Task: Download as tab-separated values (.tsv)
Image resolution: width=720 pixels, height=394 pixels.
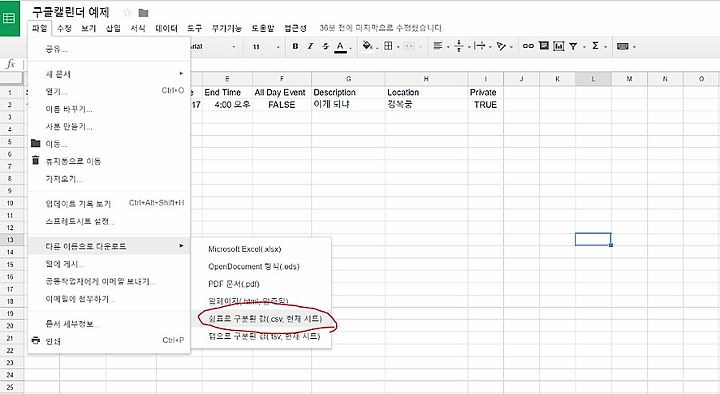Action: [x=261, y=336]
